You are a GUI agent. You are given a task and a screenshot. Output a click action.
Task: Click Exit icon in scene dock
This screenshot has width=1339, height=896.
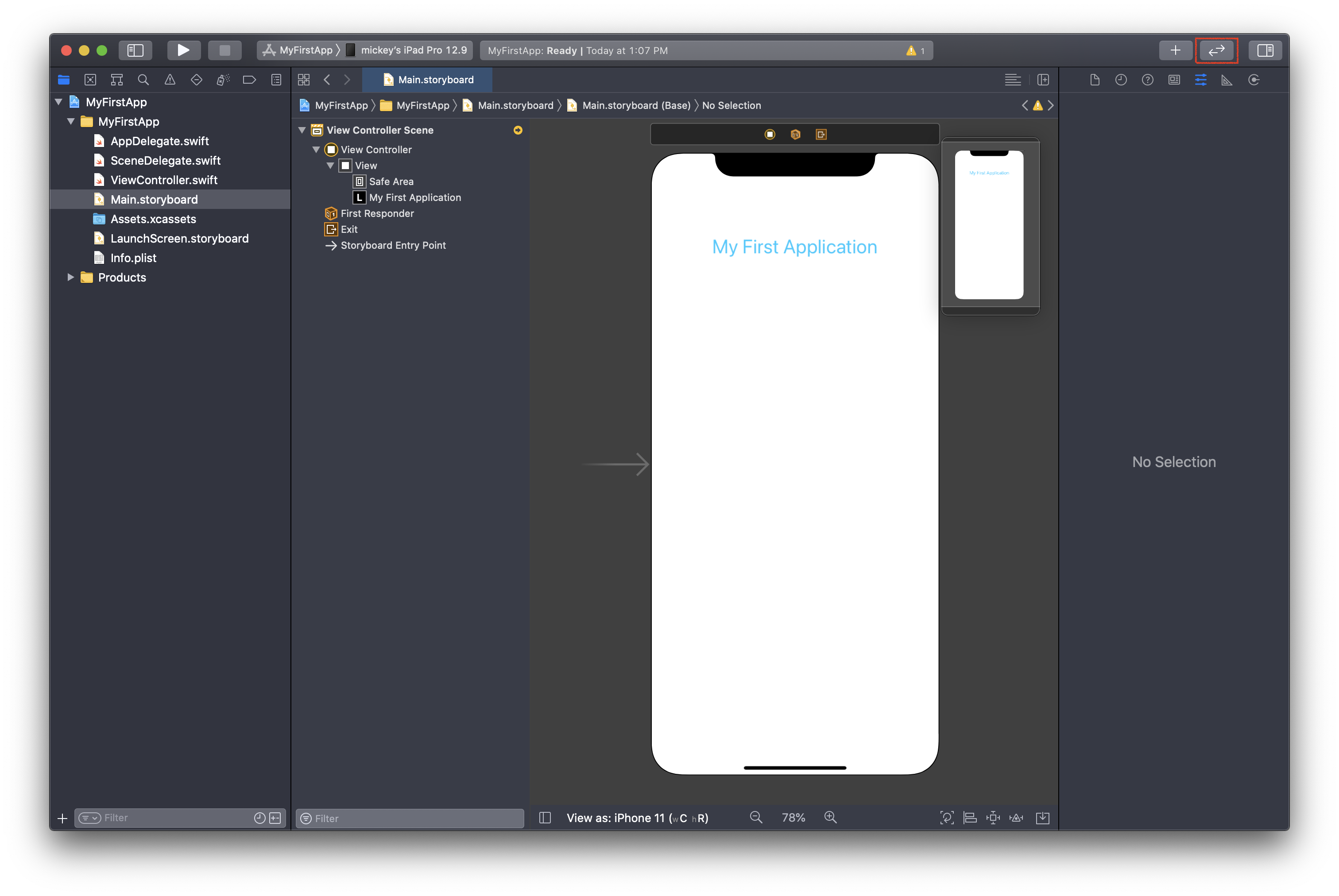(820, 134)
